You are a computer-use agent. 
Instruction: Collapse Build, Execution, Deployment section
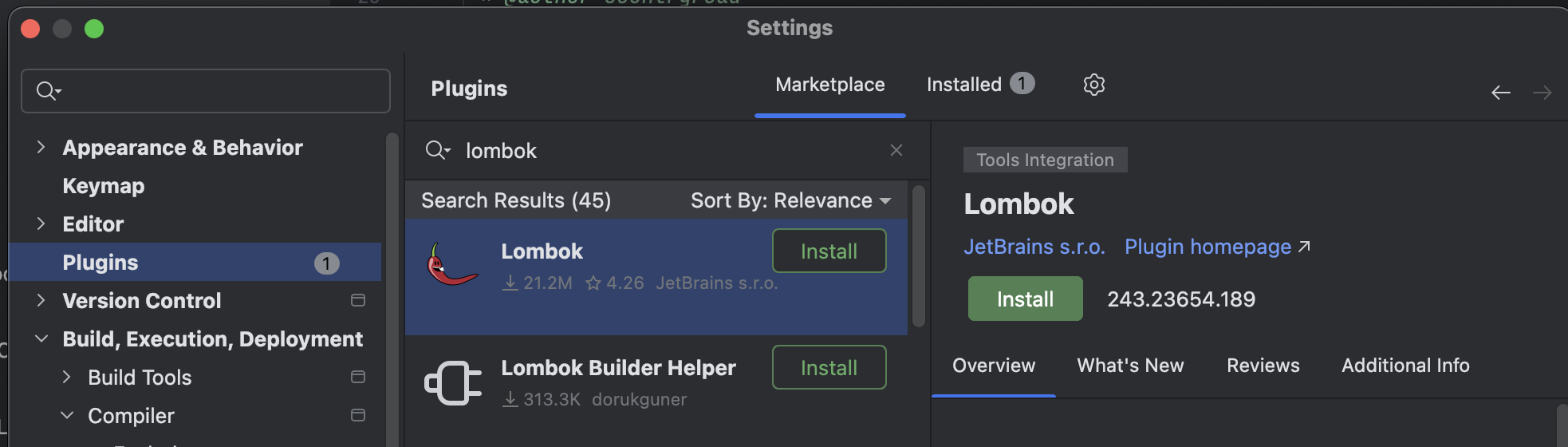(41, 338)
